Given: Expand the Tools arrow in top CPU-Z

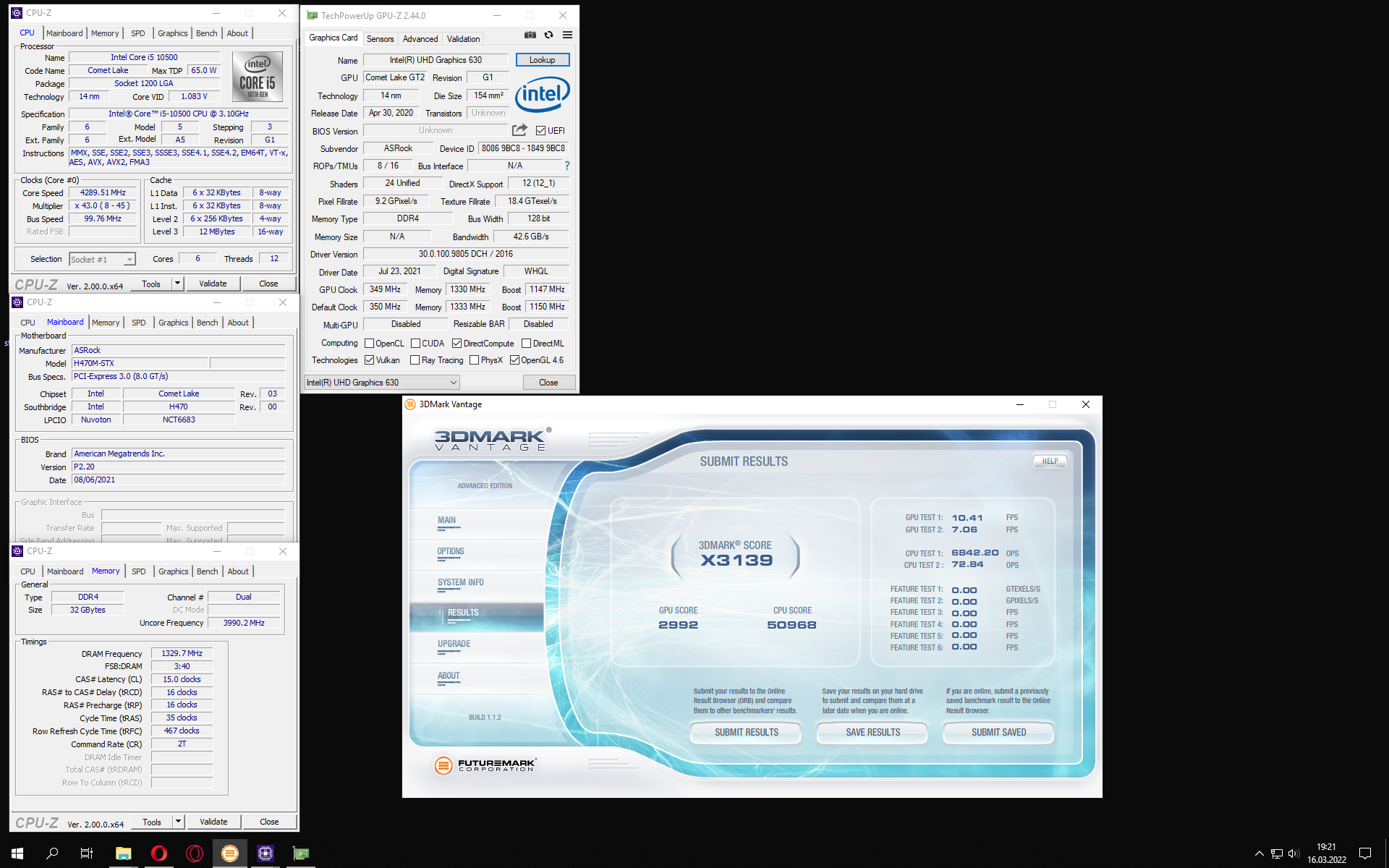Looking at the screenshot, I should 177,284.
